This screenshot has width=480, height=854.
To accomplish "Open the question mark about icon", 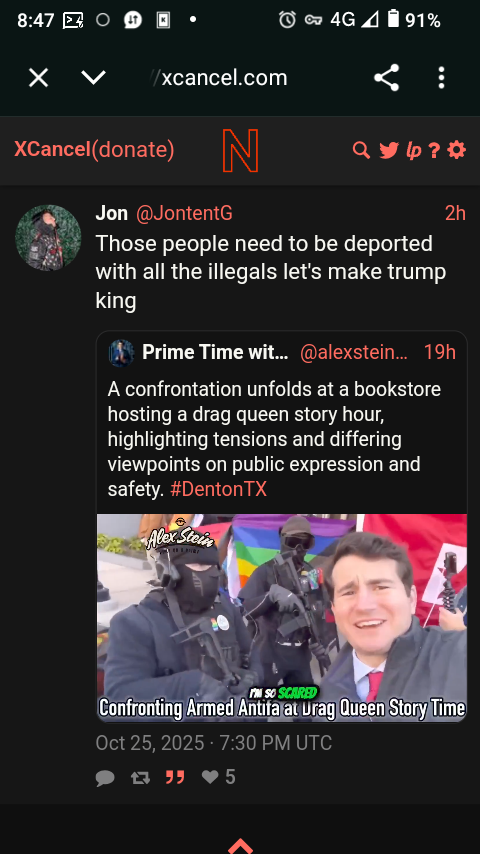I will click(434, 150).
